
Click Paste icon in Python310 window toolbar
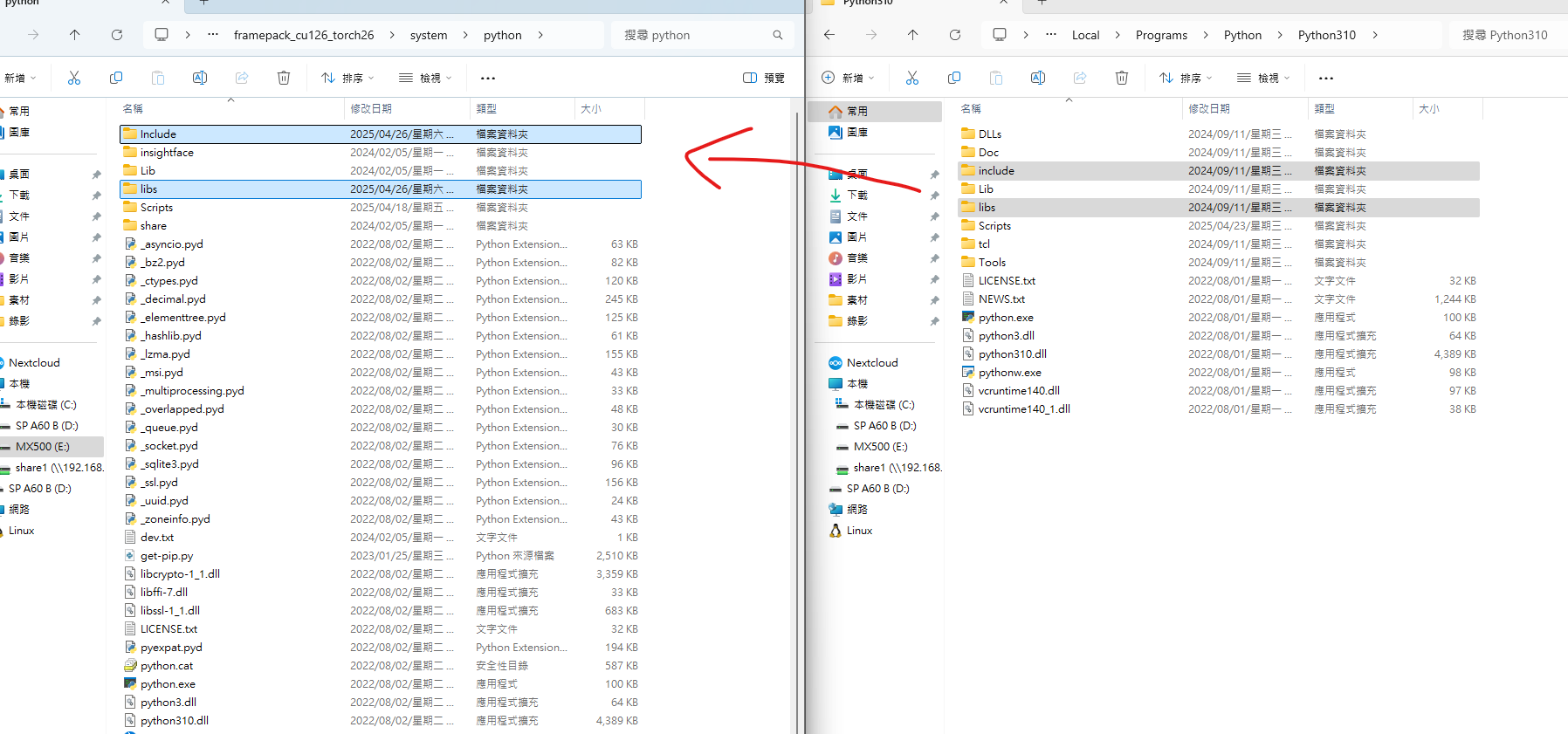(996, 78)
